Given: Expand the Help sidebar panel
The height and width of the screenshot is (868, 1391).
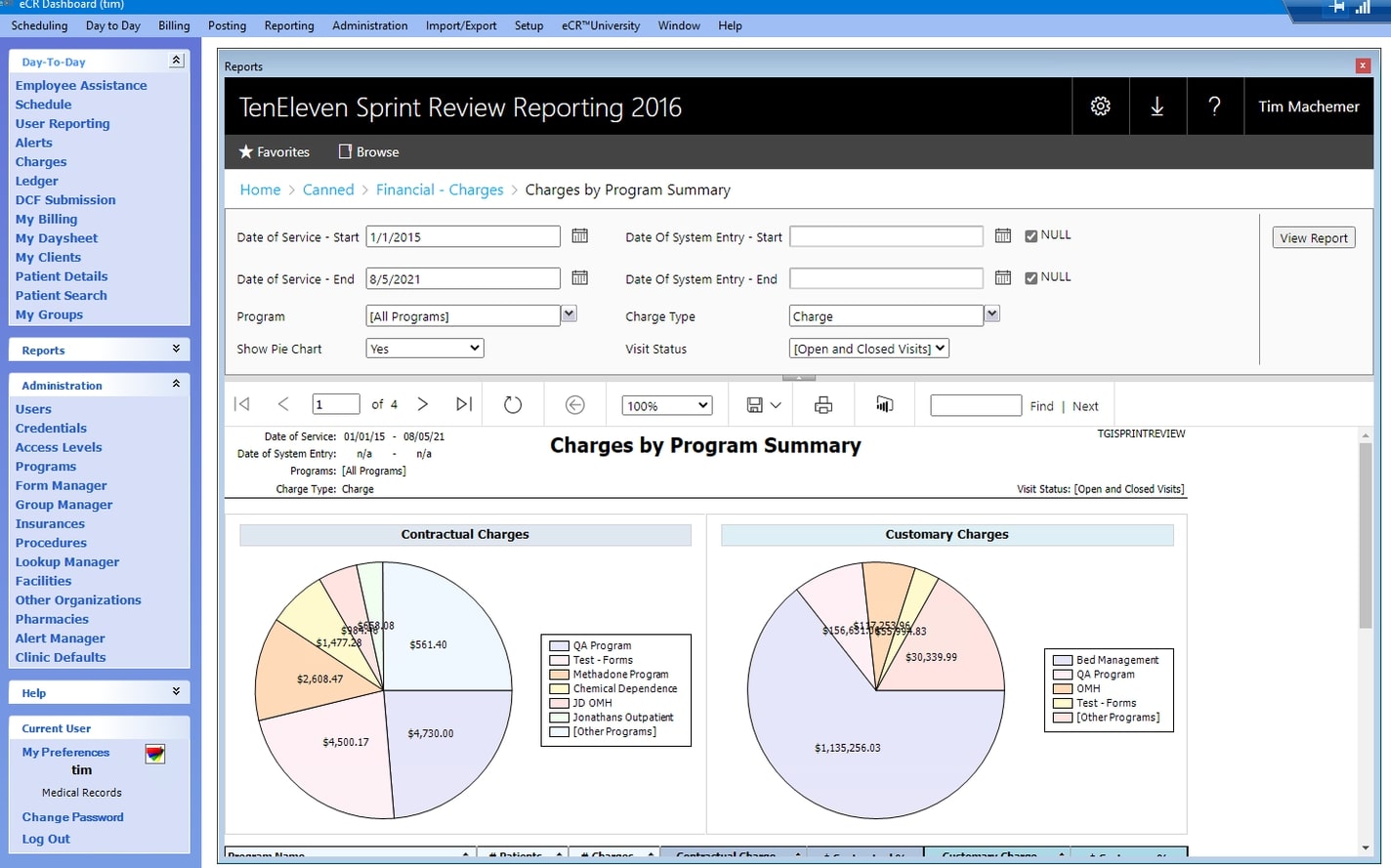Looking at the screenshot, I should coord(176,691).
